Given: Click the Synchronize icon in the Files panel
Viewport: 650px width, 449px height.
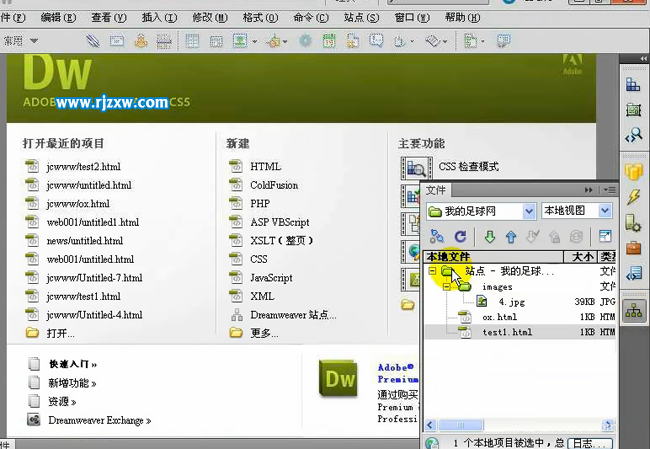Looking at the screenshot, I should pos(576,237).
